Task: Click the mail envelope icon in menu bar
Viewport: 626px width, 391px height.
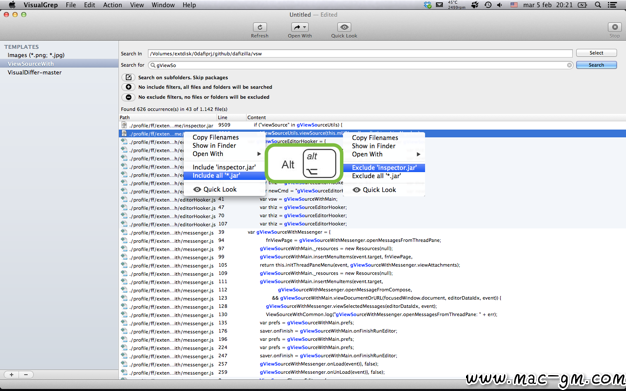Action: [x=439, y=5]
